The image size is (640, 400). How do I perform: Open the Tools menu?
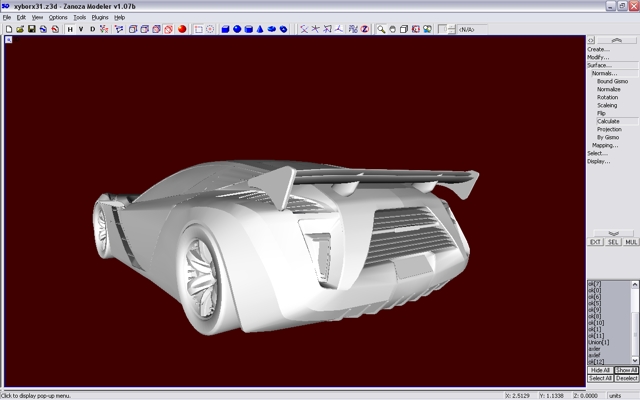click(x=79, y=17)
